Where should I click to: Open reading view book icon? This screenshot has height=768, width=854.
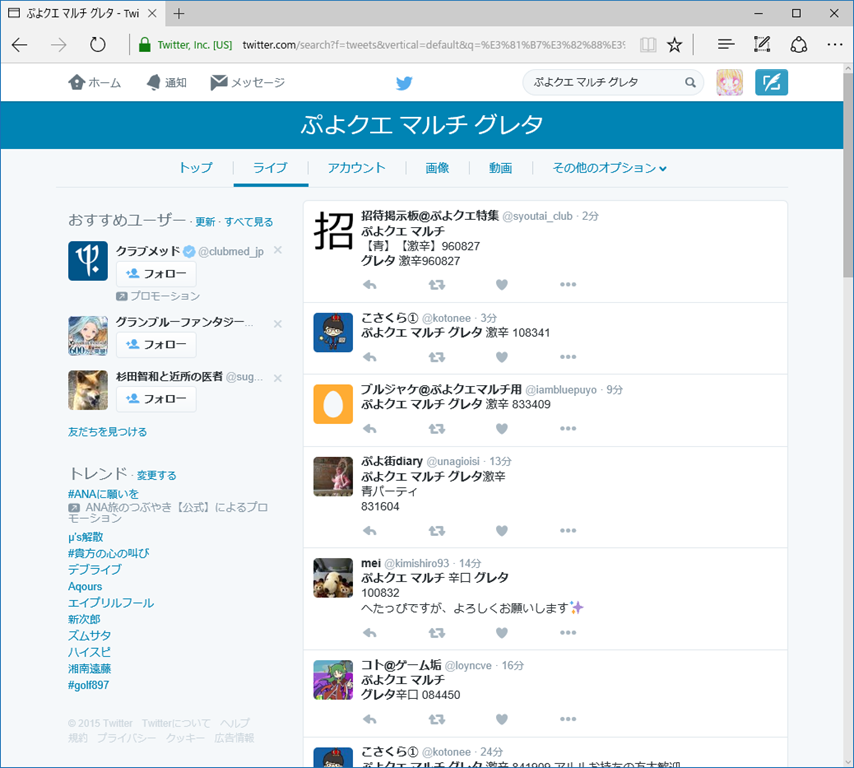[648, 45]
